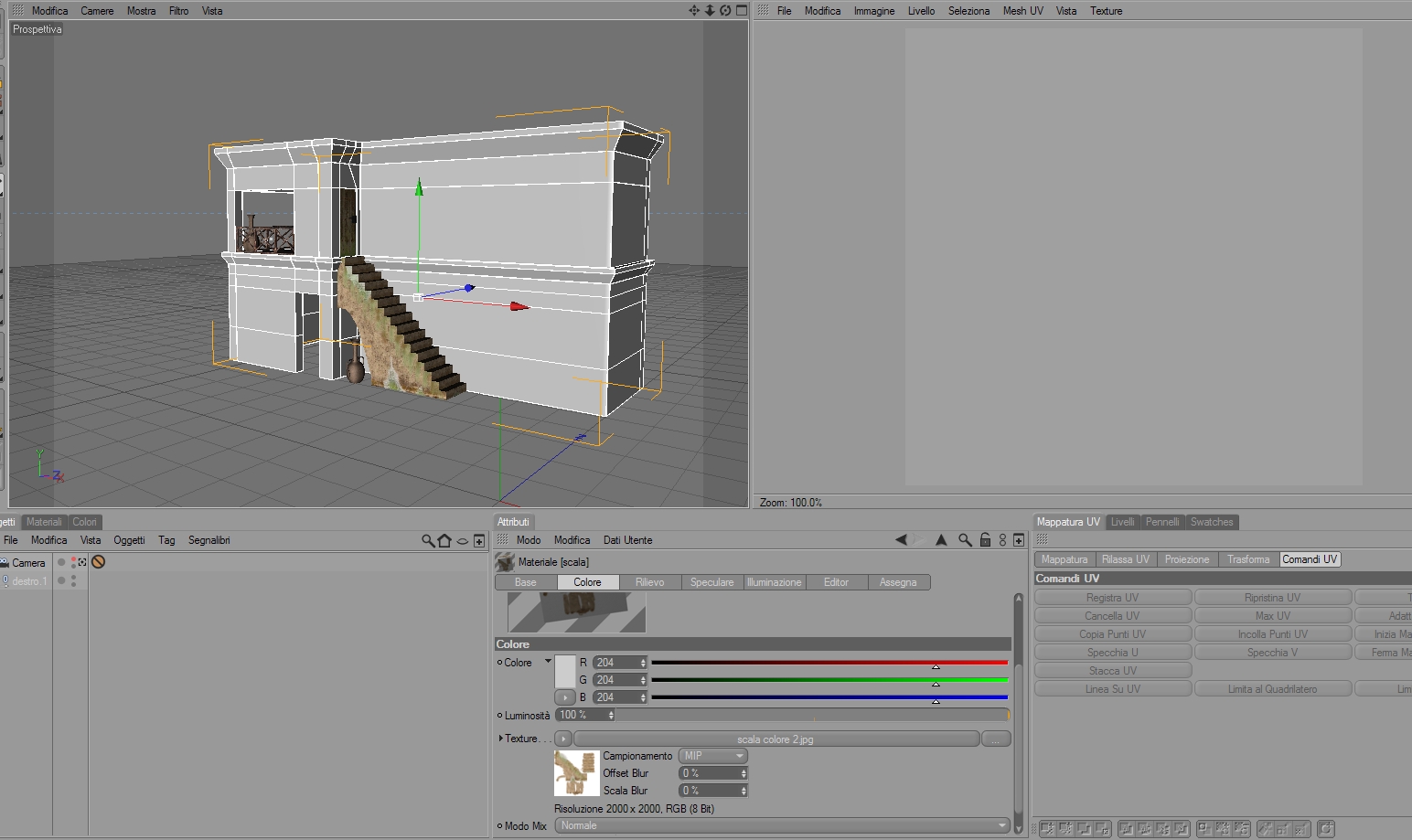Screen dimensions: 1412x840
Task: Click the Specchia U button
Action: click(1113, 653)
